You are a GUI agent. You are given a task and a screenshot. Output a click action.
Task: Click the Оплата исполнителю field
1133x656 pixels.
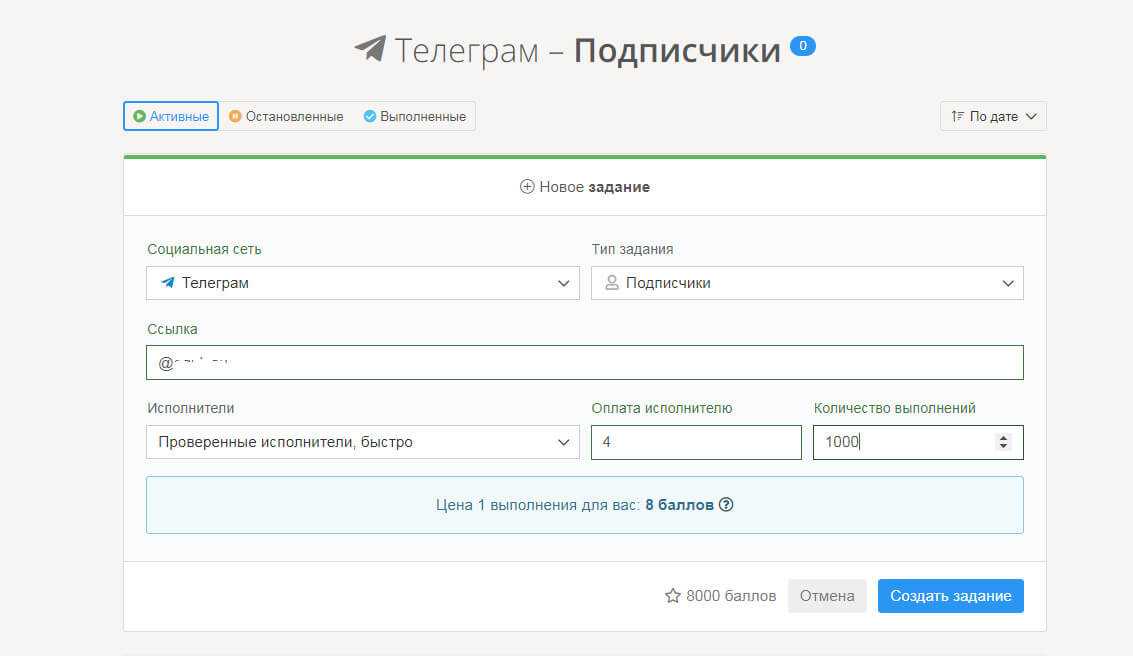(x=696, y=442)
